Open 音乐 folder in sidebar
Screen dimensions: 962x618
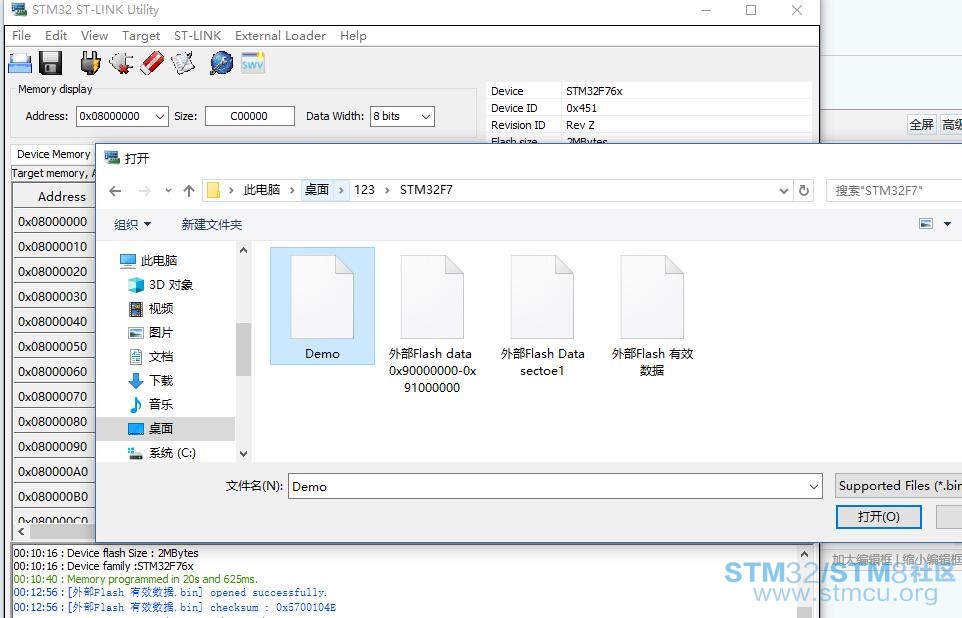click(x=151, y=404)
